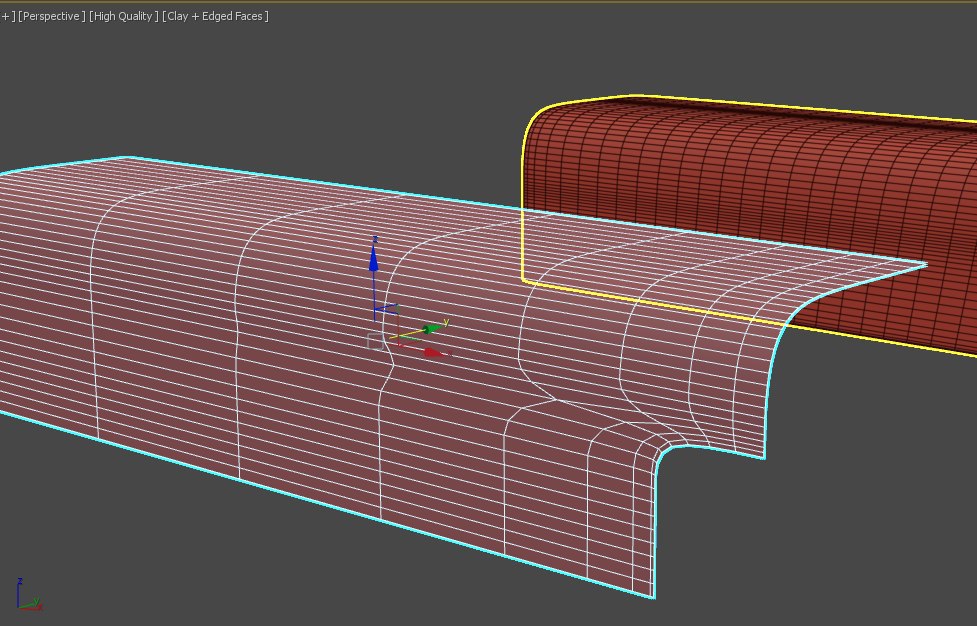The image size is (977, 626).
Task: Click the gray square handle at gizmo center
Action: tap(376, 342)
